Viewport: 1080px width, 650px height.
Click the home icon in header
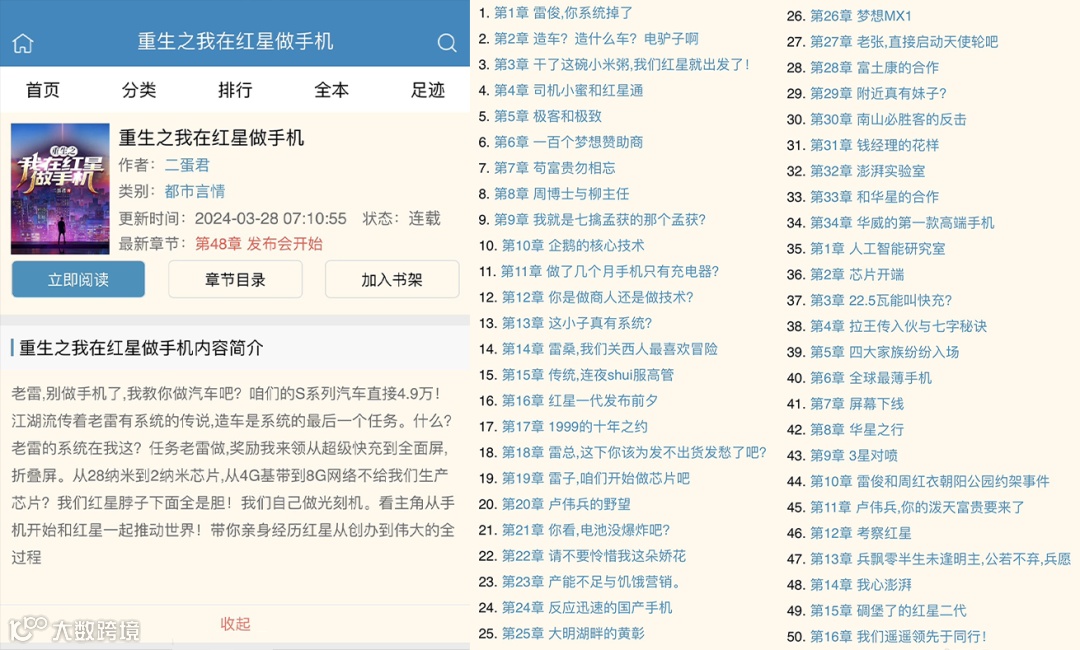(x=23, y=43)
